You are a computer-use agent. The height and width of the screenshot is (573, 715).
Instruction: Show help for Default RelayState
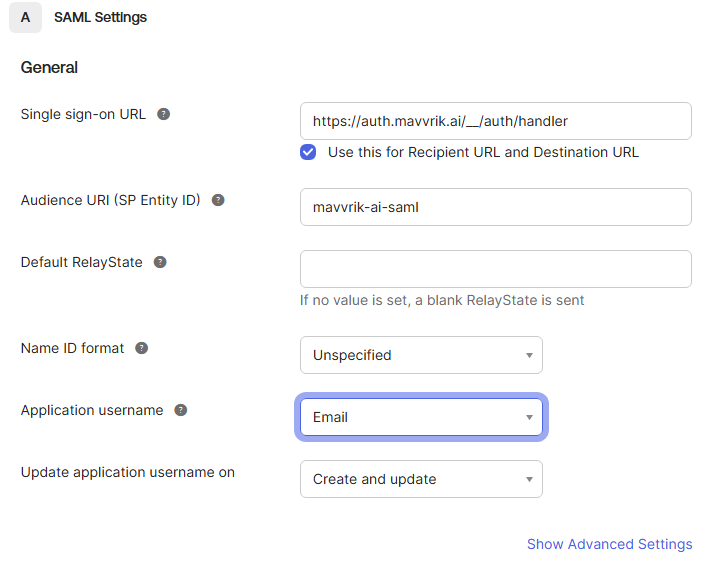[160, 262]
